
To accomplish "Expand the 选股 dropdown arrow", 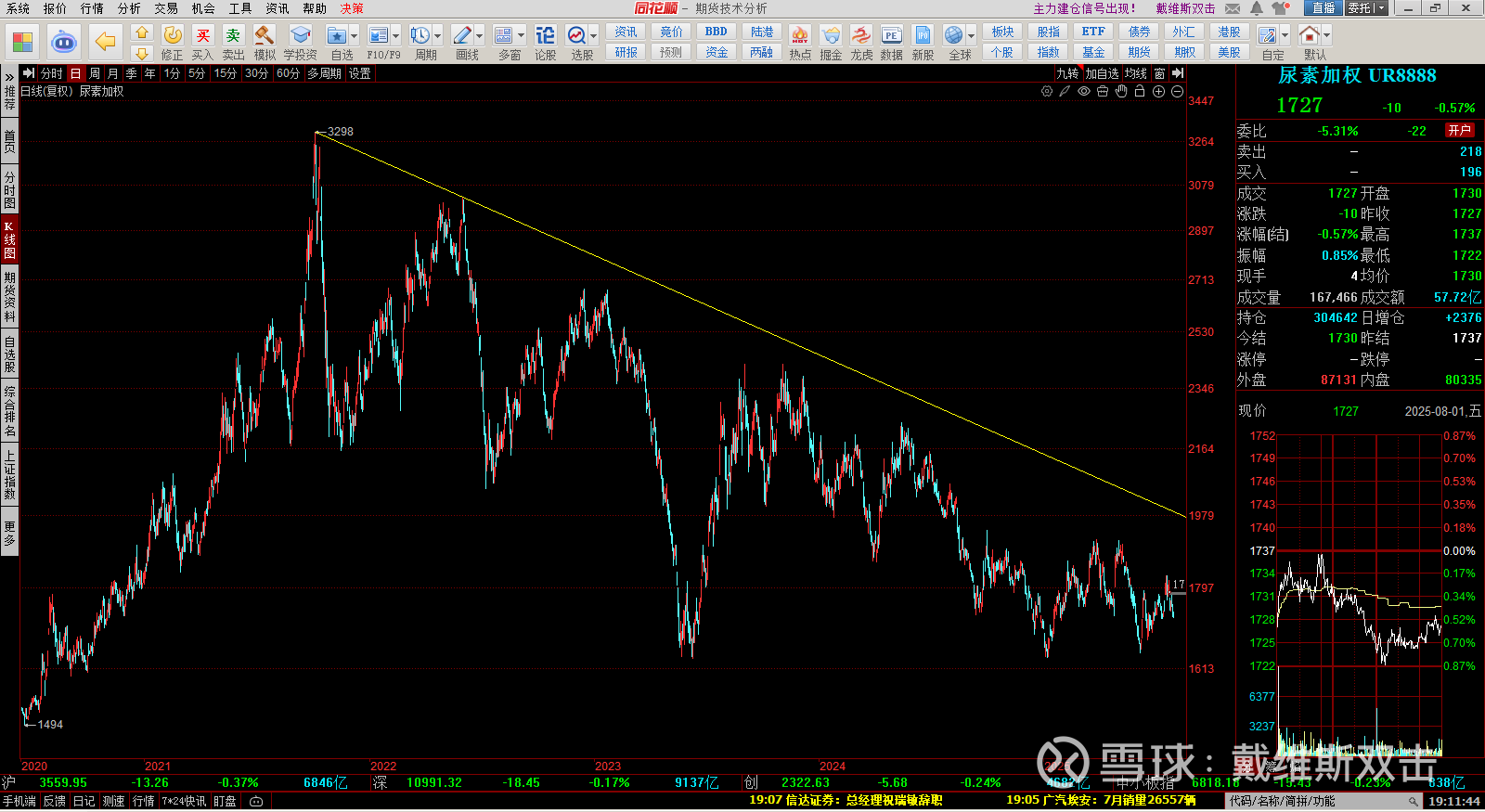I will pyautogui.click(x=594, y=36).
